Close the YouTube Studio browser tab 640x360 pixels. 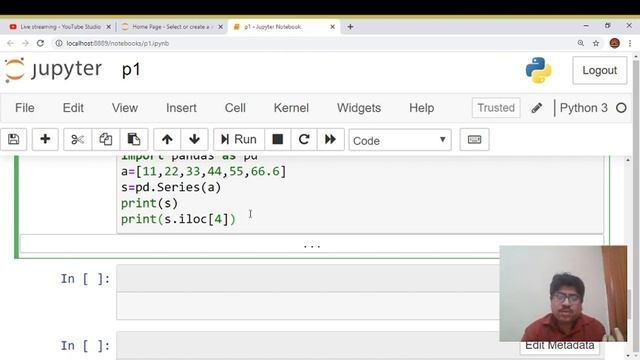click(109, 27)
